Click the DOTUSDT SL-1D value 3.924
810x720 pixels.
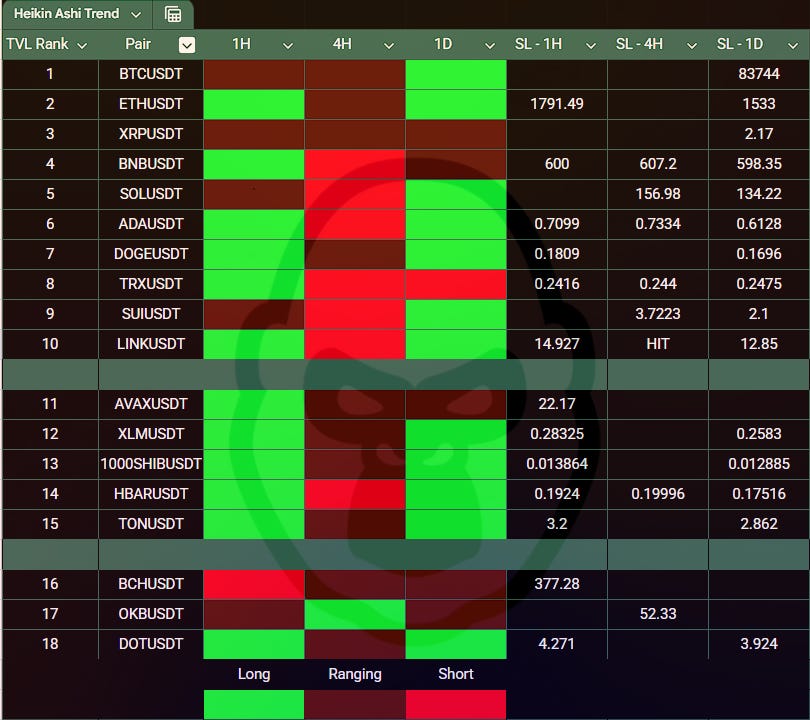759,644
